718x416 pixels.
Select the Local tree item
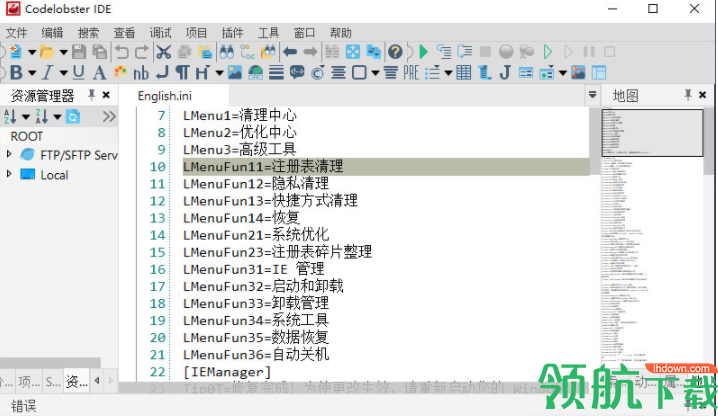tap(54, 175)
